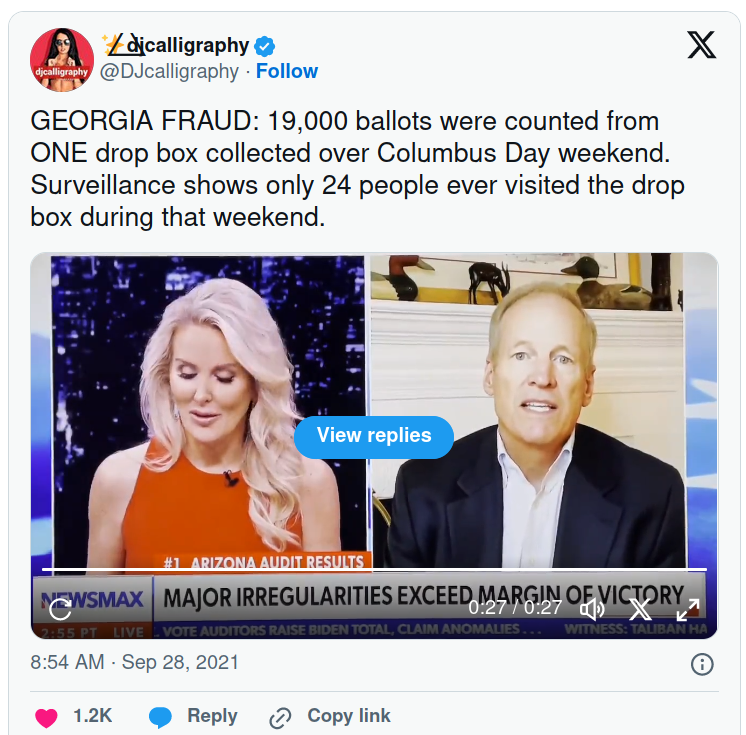Copy link using the chain icon

(280, 718)
